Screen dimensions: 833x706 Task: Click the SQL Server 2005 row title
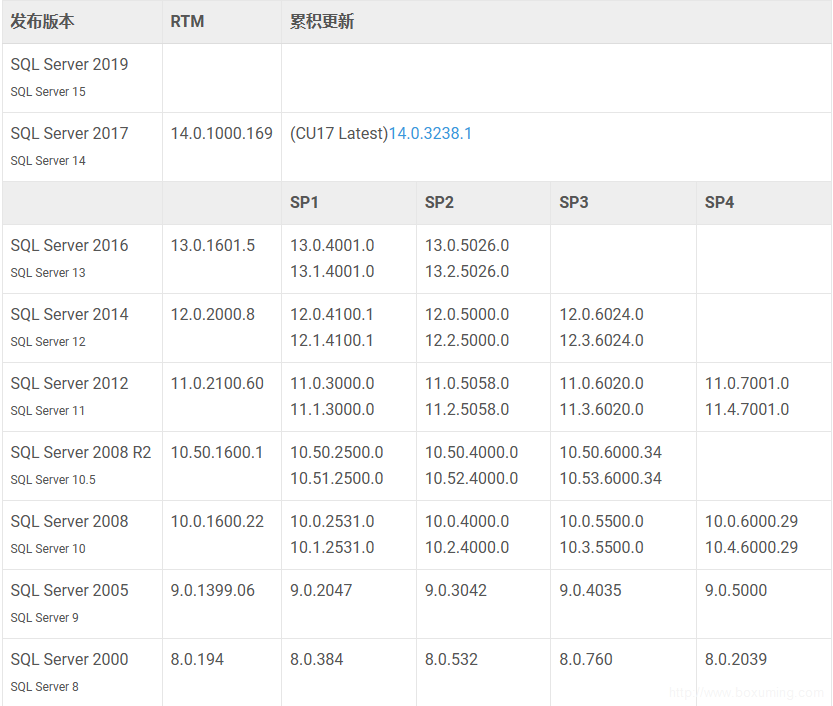tap(70, 591)
